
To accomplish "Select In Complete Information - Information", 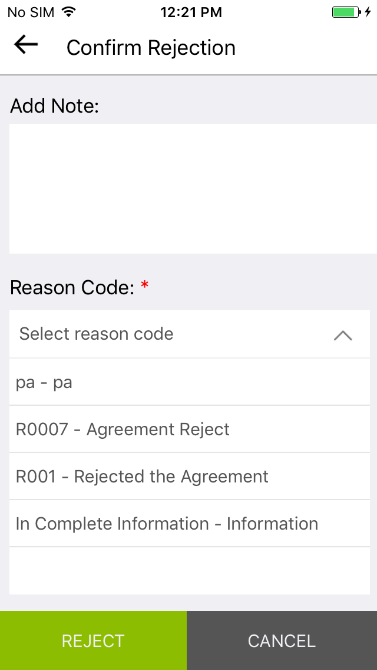I will coord(189,523).
